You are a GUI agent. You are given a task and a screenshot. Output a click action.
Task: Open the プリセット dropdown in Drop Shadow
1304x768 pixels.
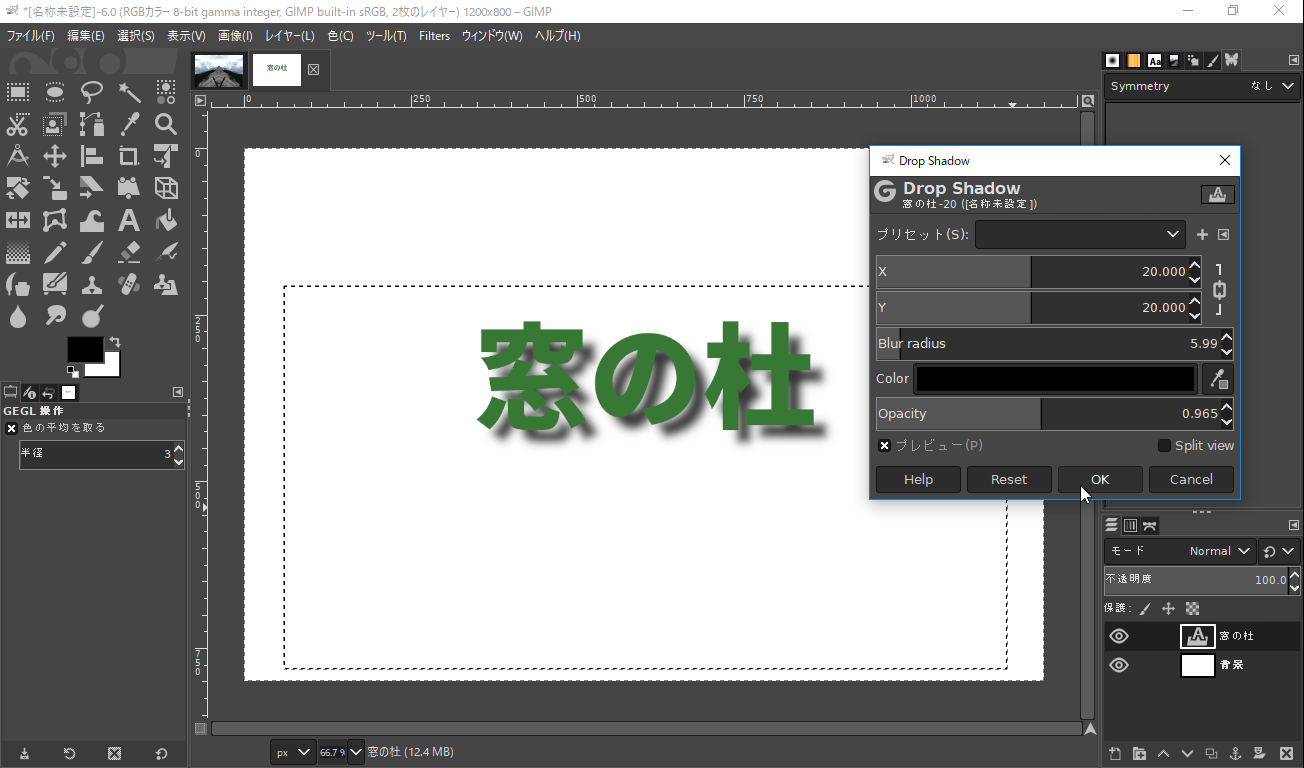1080,234
